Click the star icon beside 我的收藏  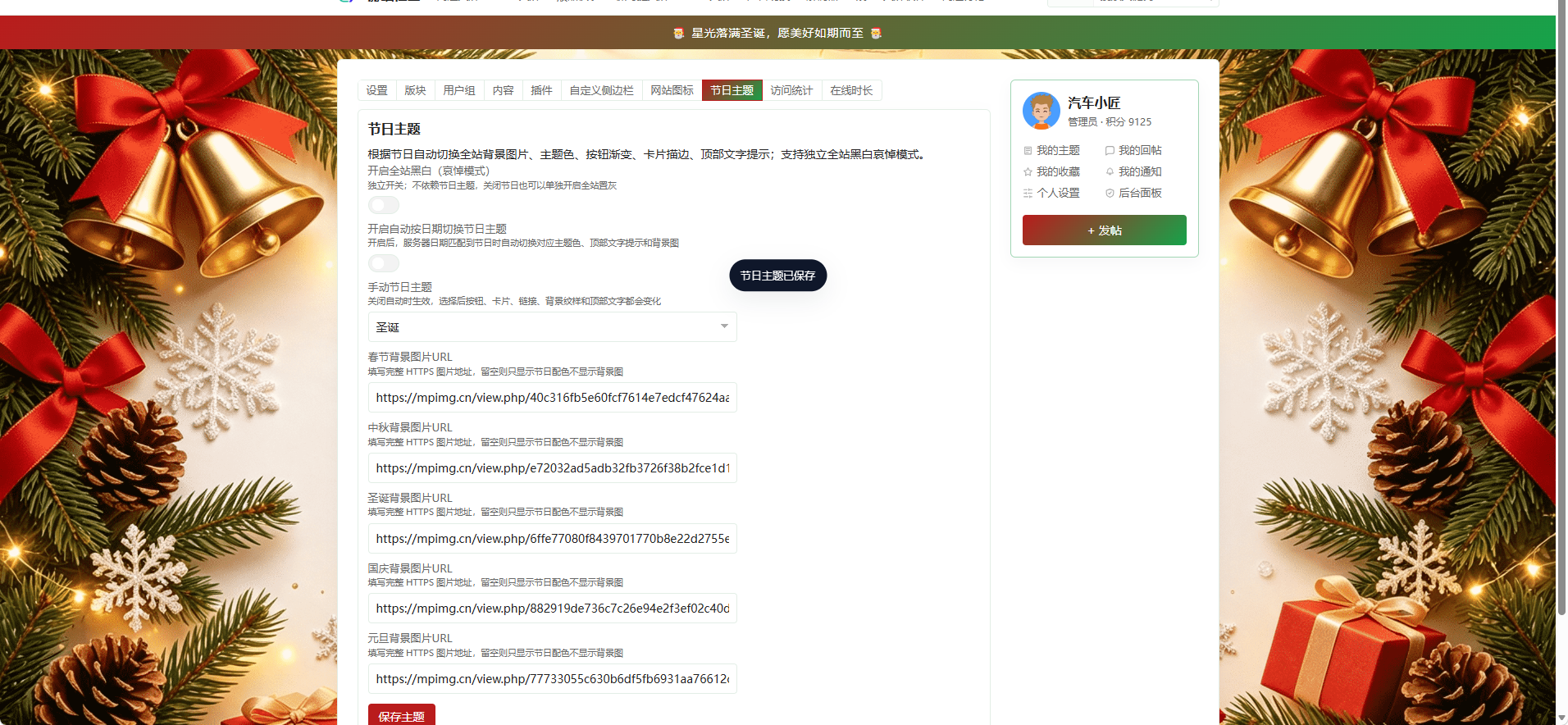pyautogui.click(x=1028, y=172)
